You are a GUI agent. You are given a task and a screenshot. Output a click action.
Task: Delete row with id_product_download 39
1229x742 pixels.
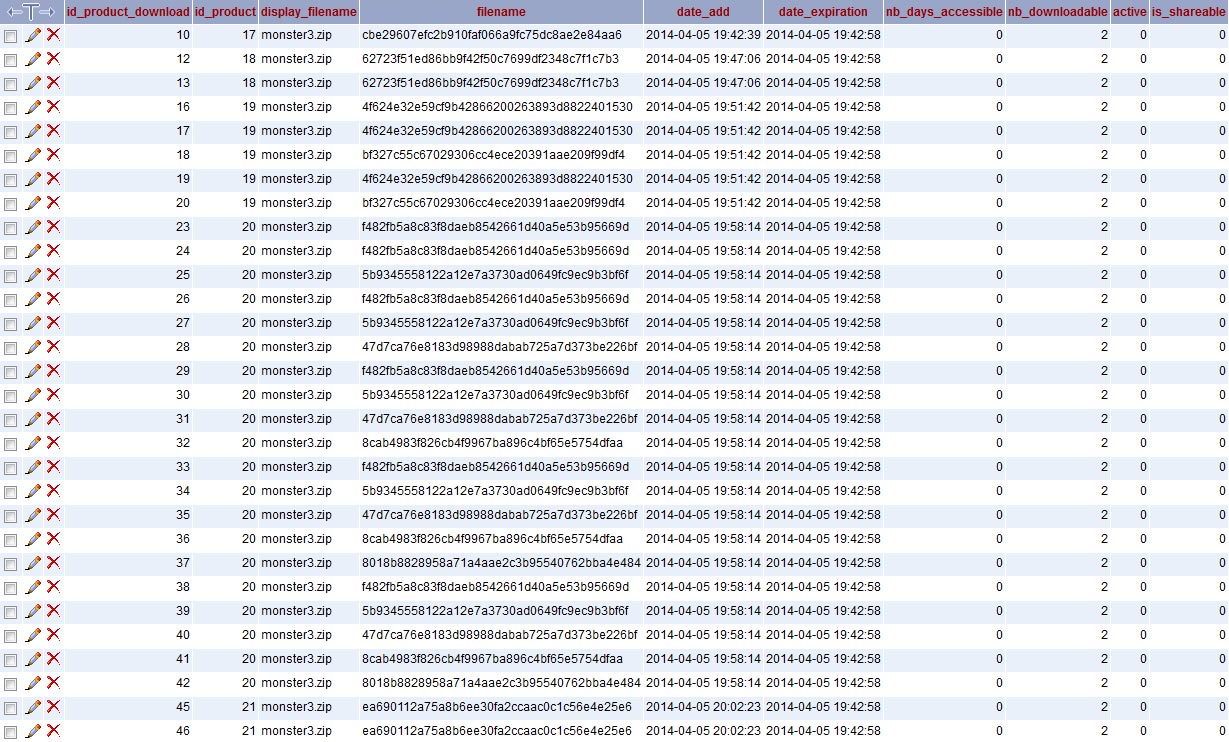pos(53,611)
